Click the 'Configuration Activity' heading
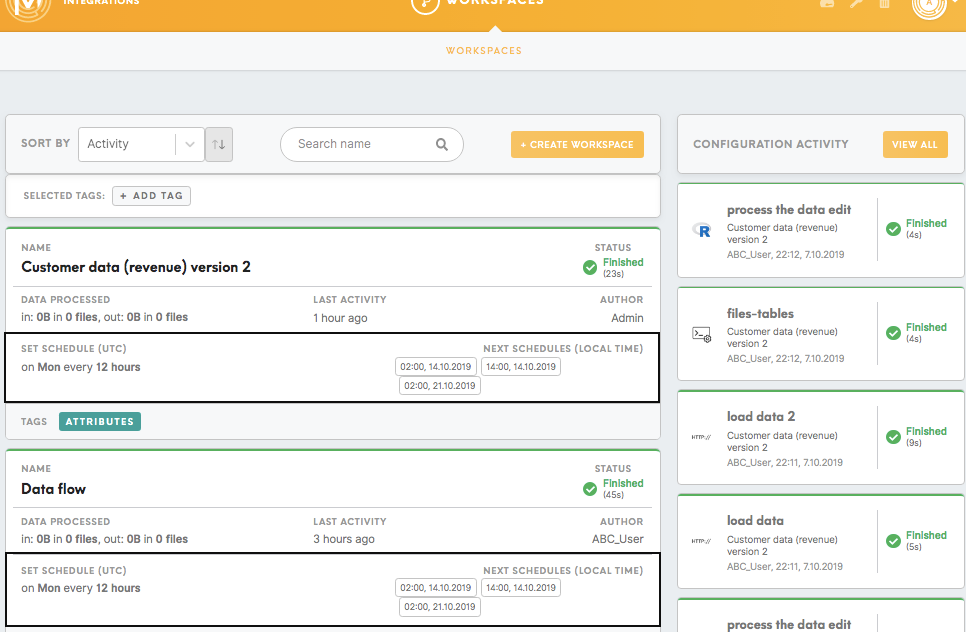This screenshot has height=632, width=966. click(x=771, y=144)
